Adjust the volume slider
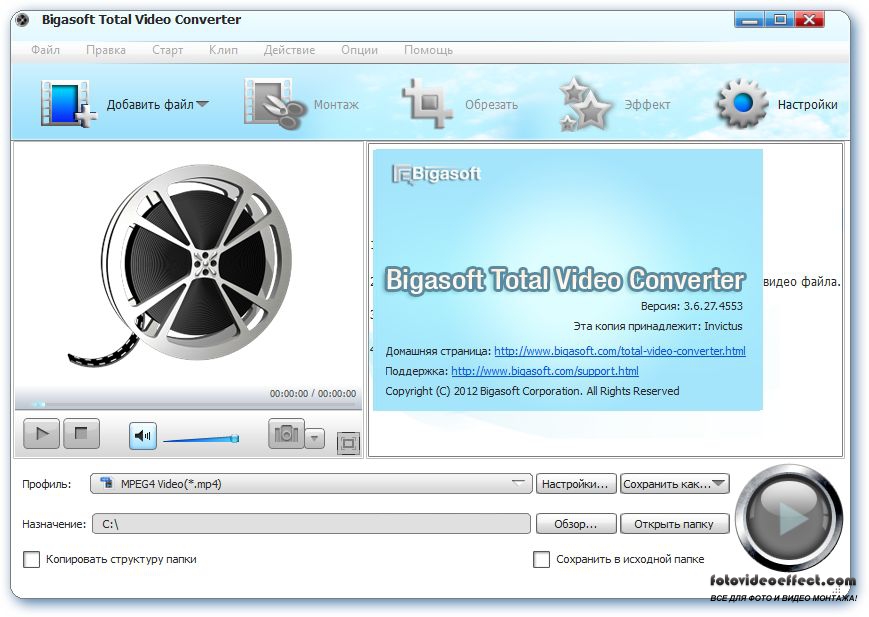The width and height of the screenshot is (869, 617). [x=201, y=439]
